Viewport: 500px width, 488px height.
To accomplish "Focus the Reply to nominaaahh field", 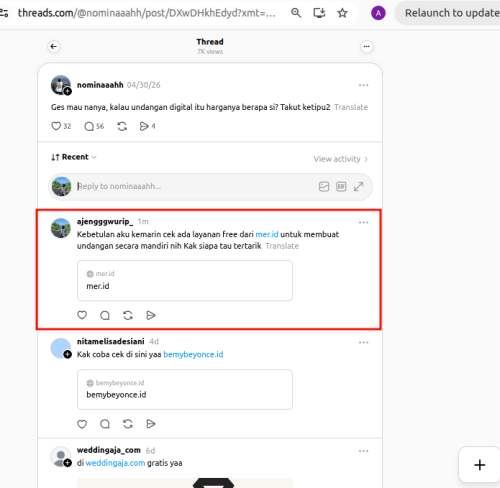I will click(x=195, y=186).
